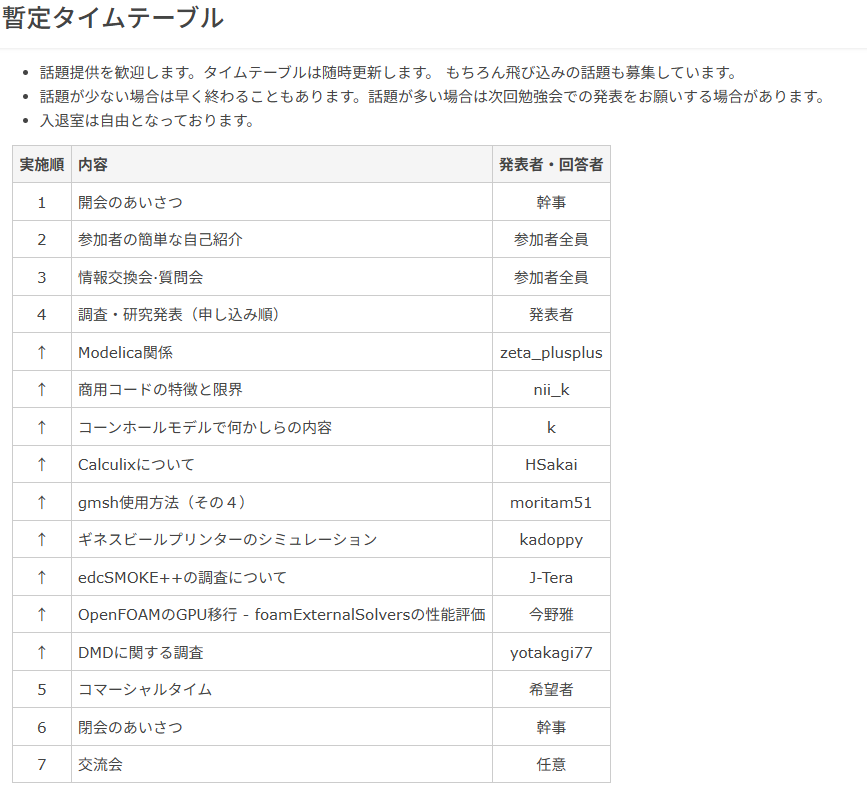This screenshot has width=867, height=792.
Task: Click the bullet text 入退室は自由となっております。
Action: click(147, 120)
